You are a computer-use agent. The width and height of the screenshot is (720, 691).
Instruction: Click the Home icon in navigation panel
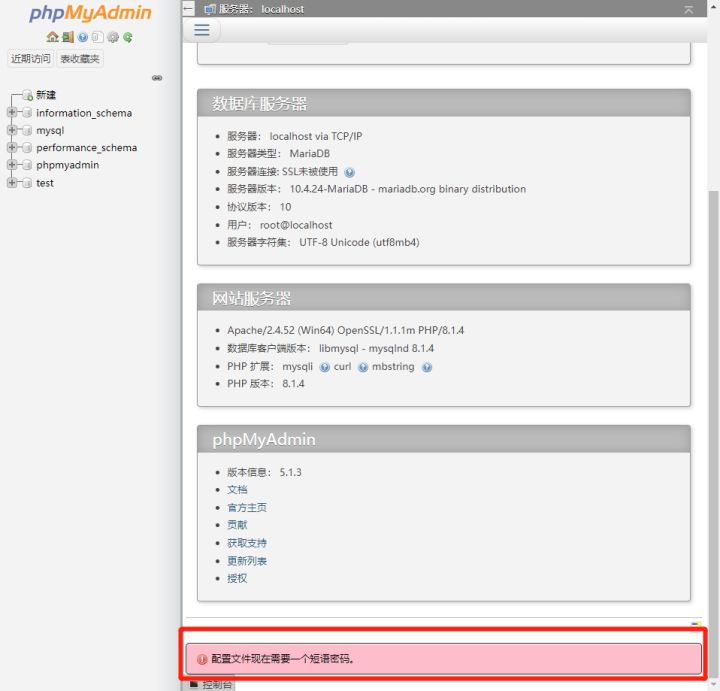[x=52, y=37]
